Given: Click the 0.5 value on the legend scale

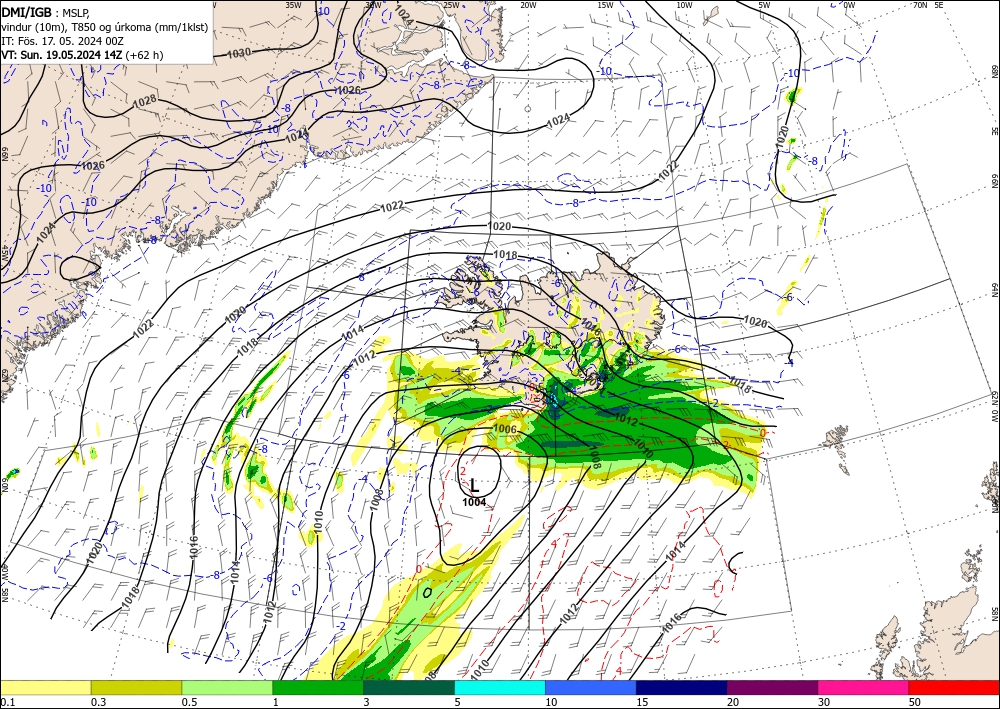Looking at the screenshot, I should [189, 702].
